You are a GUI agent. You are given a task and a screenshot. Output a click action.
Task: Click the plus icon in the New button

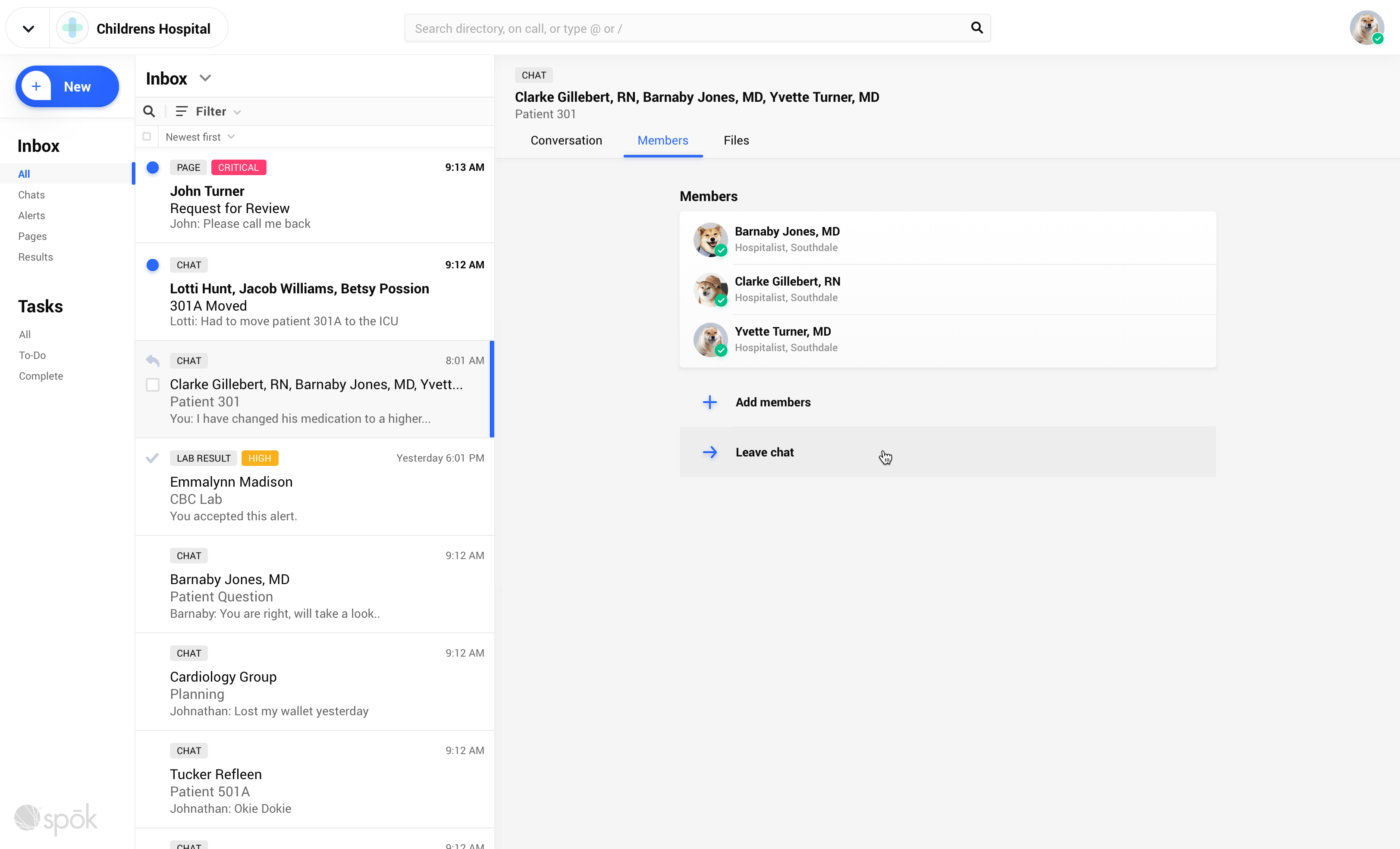coord(36,86)
